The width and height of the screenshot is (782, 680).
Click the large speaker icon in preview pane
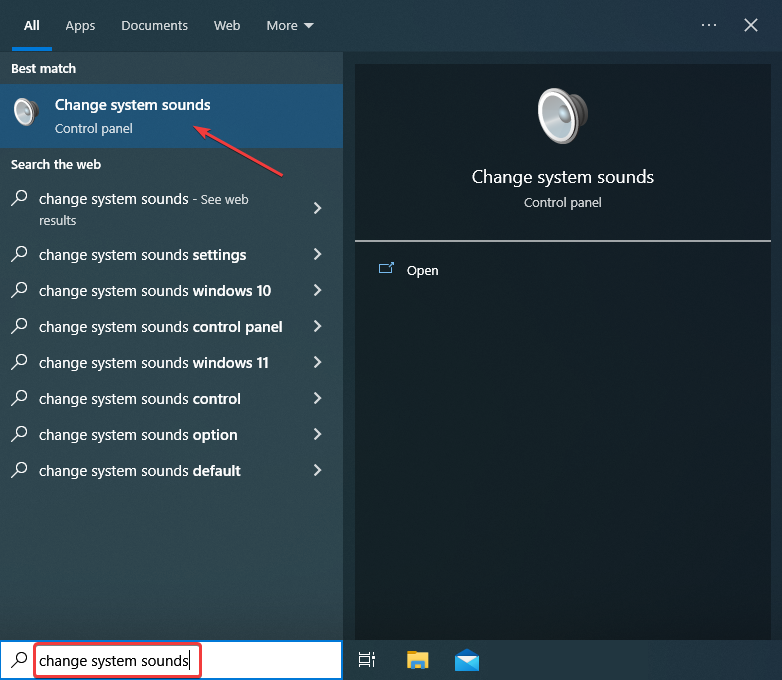pos(563,116)
